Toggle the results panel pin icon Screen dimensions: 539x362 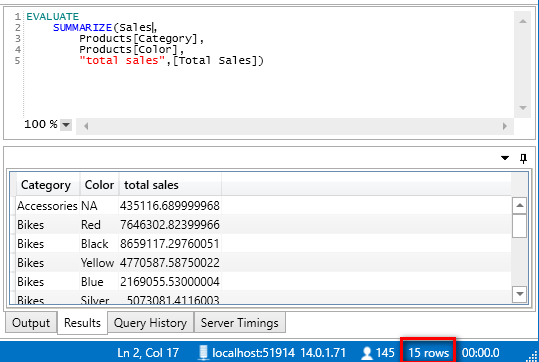pos(523,158)
